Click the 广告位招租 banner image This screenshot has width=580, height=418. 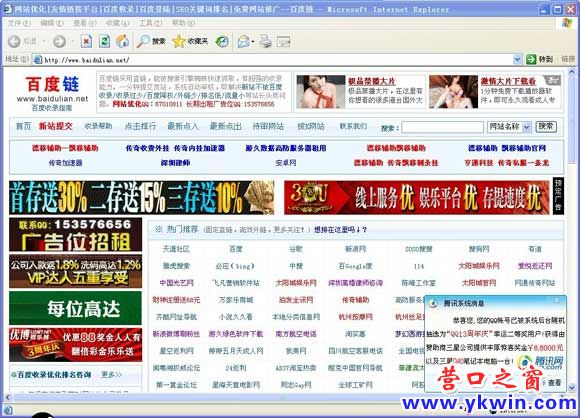(75, 235)
